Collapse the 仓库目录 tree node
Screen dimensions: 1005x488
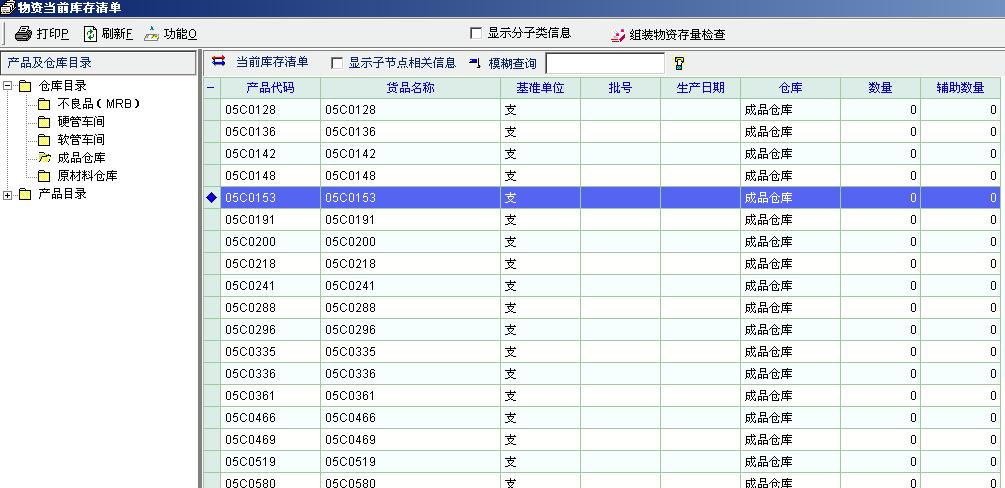click(x=8, y=86)
